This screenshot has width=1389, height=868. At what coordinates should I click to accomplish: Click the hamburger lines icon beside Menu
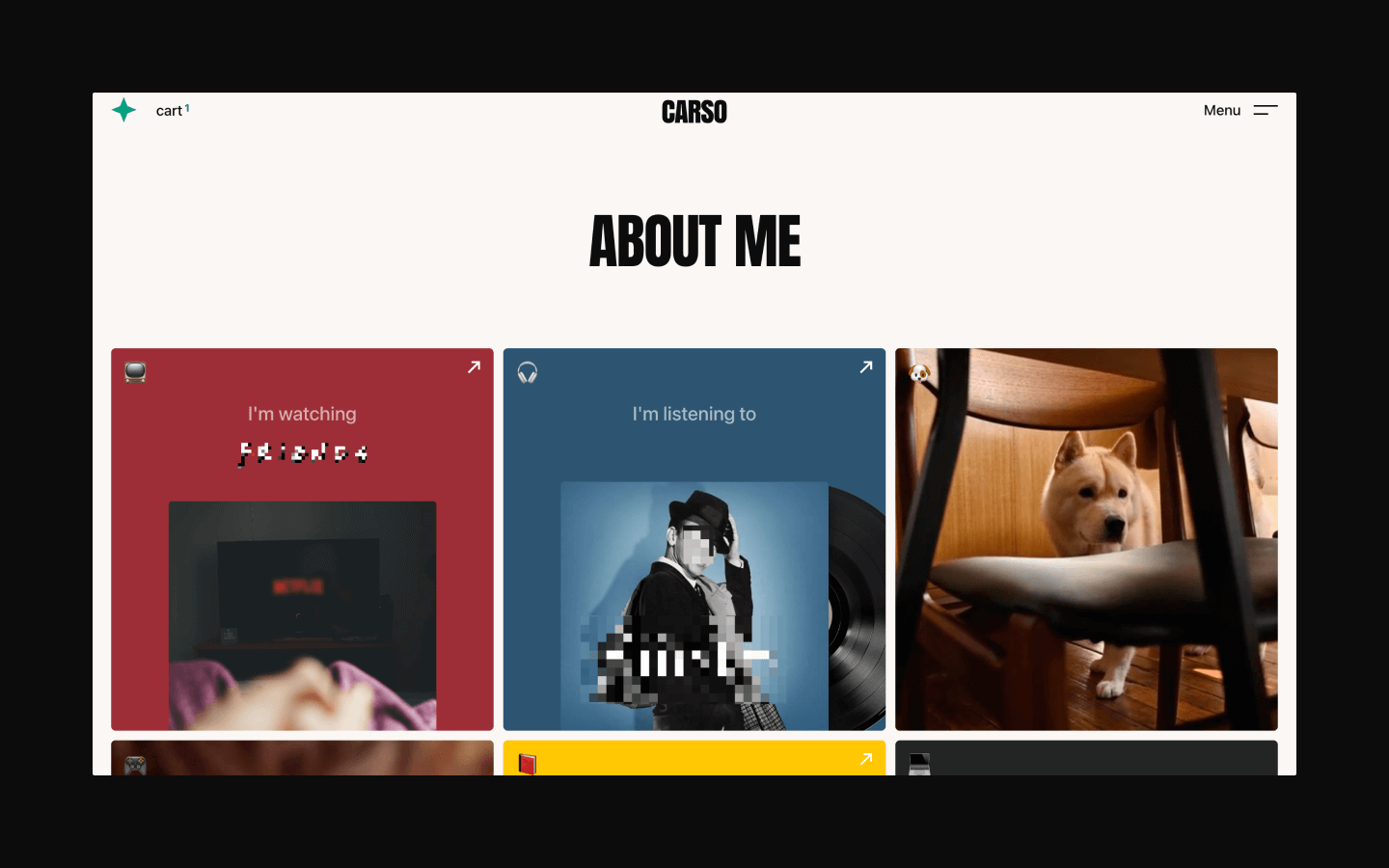pos(1266,110)
